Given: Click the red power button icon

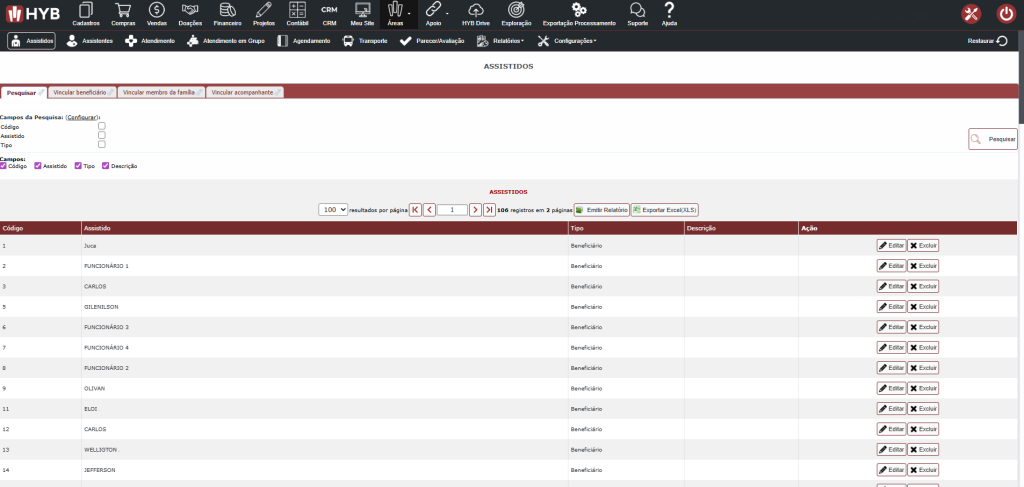Looking at the screenshot, I should pyautogui.click(x=1005, y=14).
